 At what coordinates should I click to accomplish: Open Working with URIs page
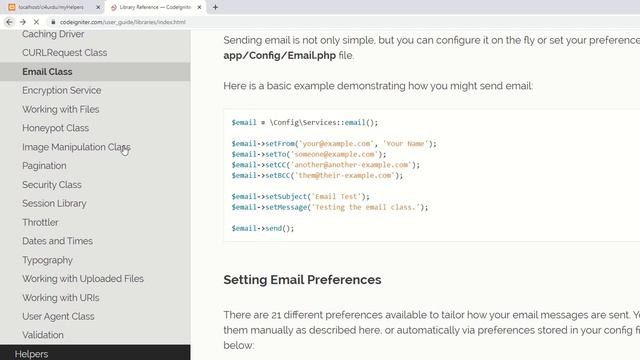point(60,298)
